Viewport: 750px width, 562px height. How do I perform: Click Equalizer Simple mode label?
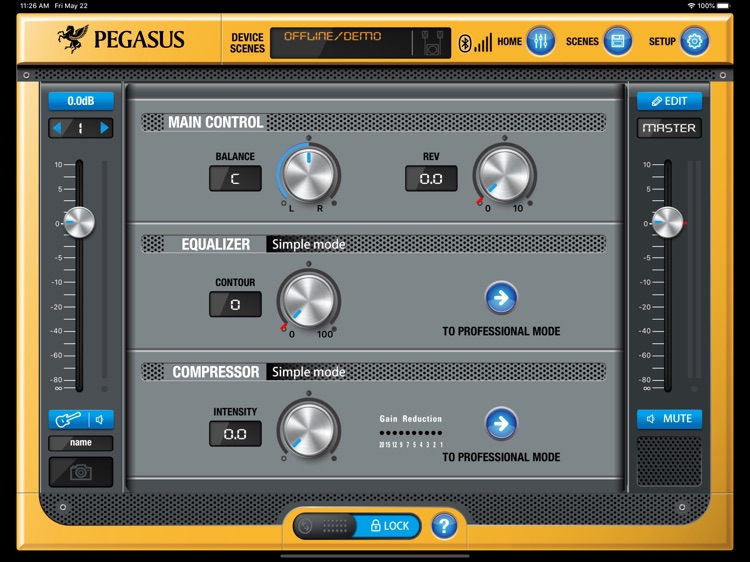coord(309,244)
